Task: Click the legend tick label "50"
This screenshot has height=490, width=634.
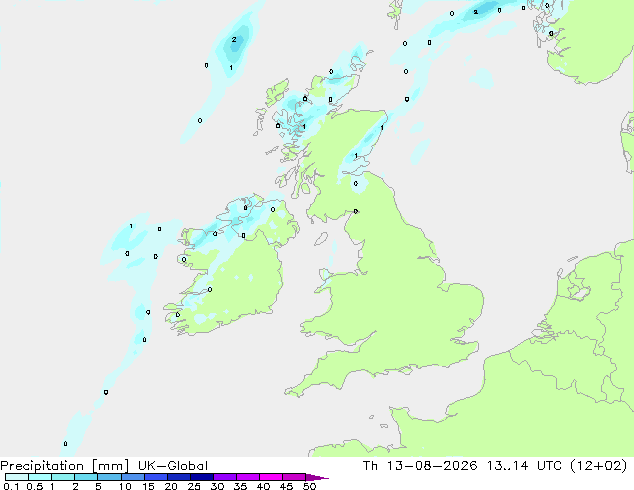Action: [309, 486]
